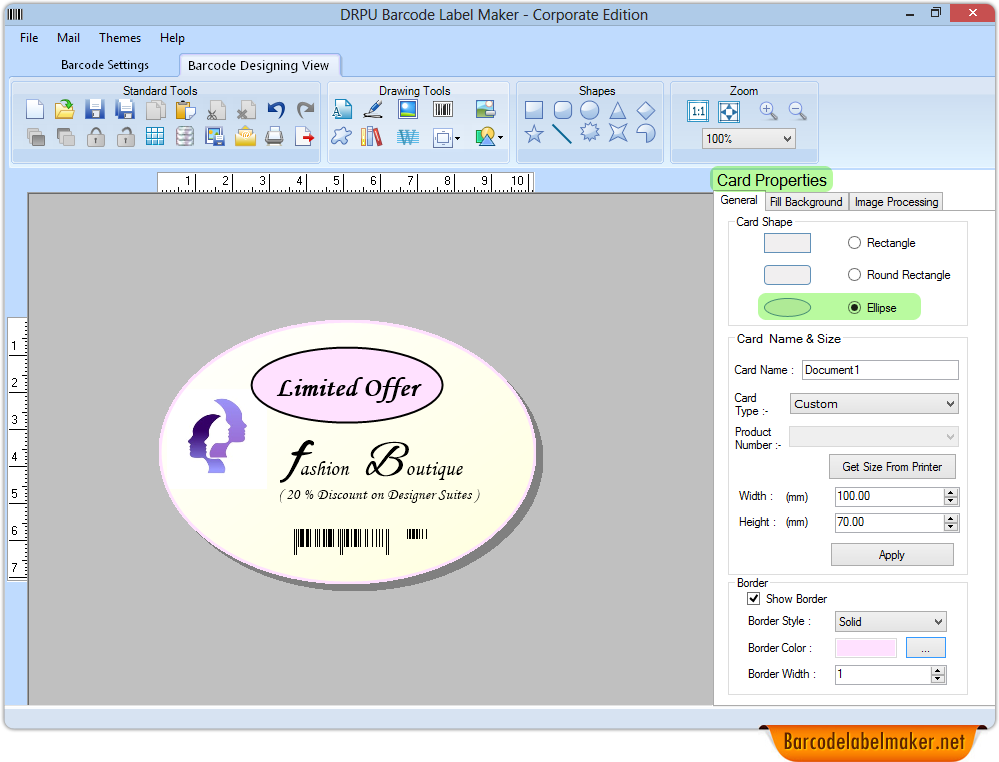Select the Signature pen tool
Image resolution: width=999 pixels, height=762 pixels.
coord(373,110)
